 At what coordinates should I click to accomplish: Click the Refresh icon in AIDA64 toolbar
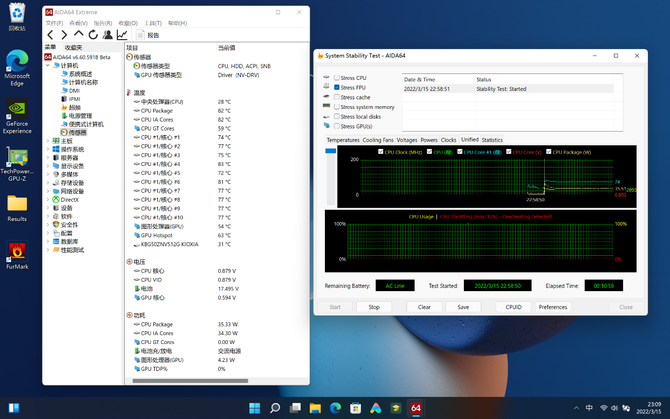[x=93, y=34]
